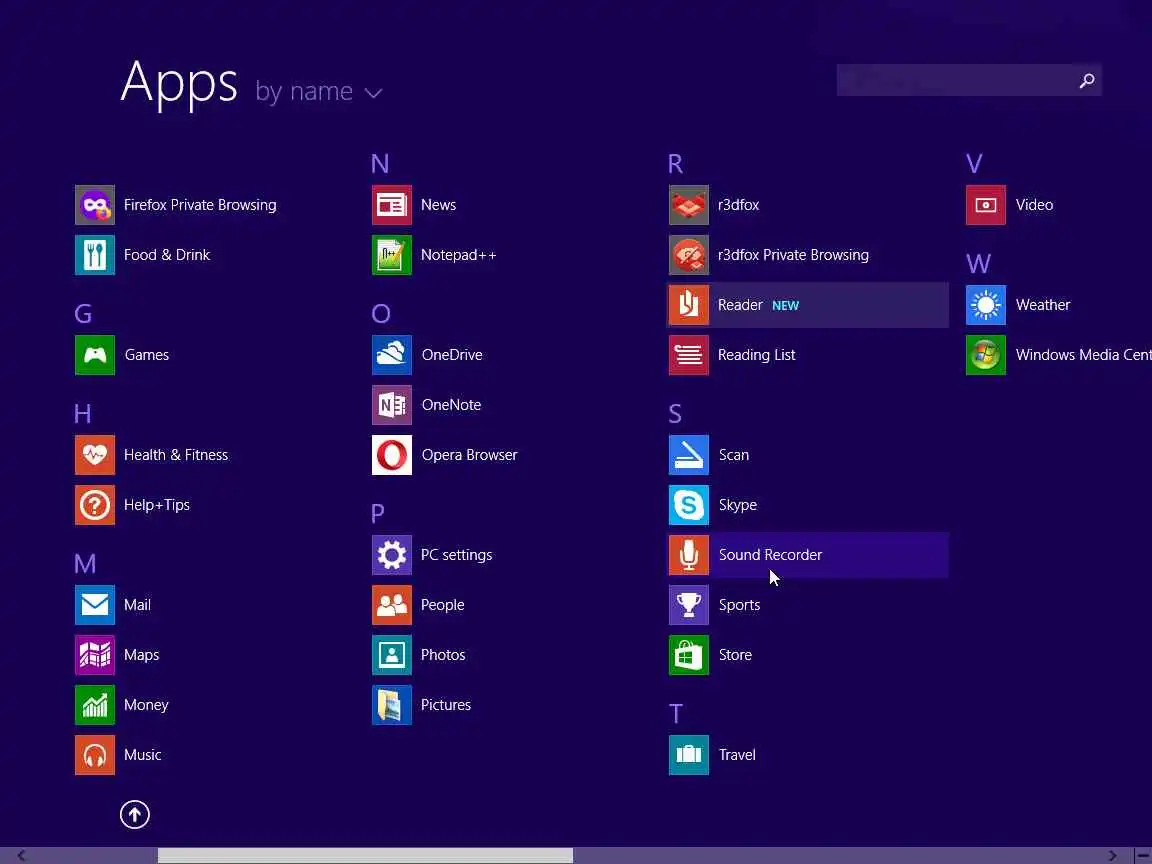Click the horizontal scrollbar thumb
1152x864 pixels.
pos(365,855)
